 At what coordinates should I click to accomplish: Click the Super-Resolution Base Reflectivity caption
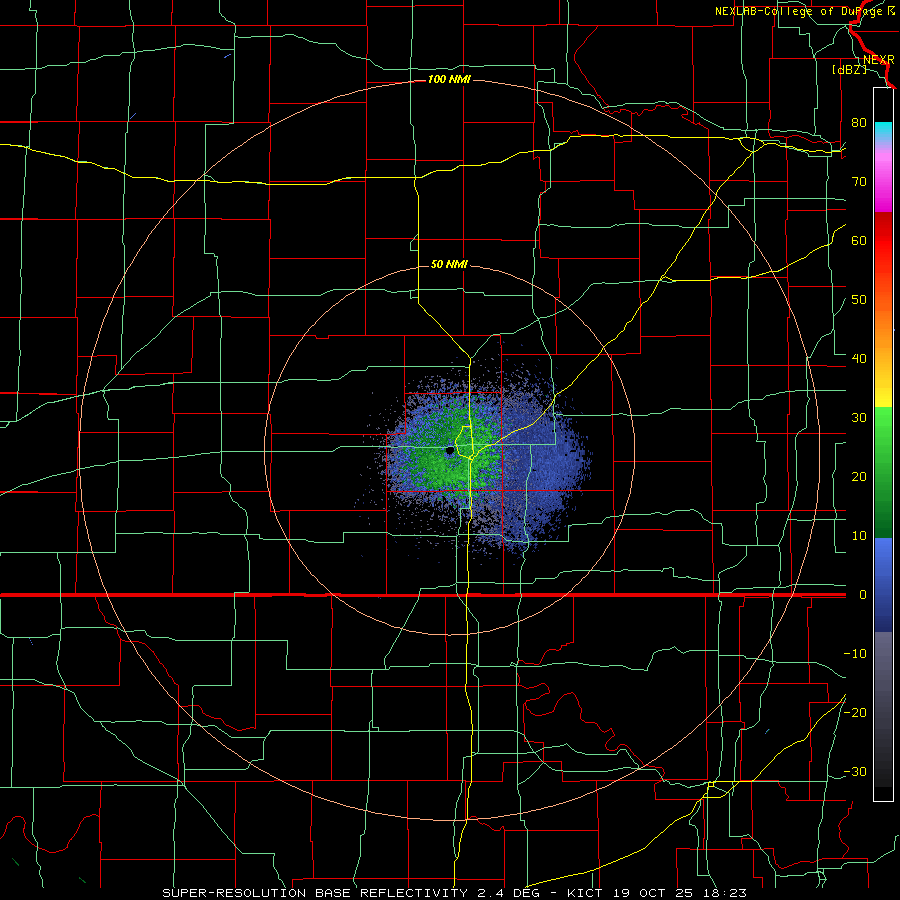[455, 893]
